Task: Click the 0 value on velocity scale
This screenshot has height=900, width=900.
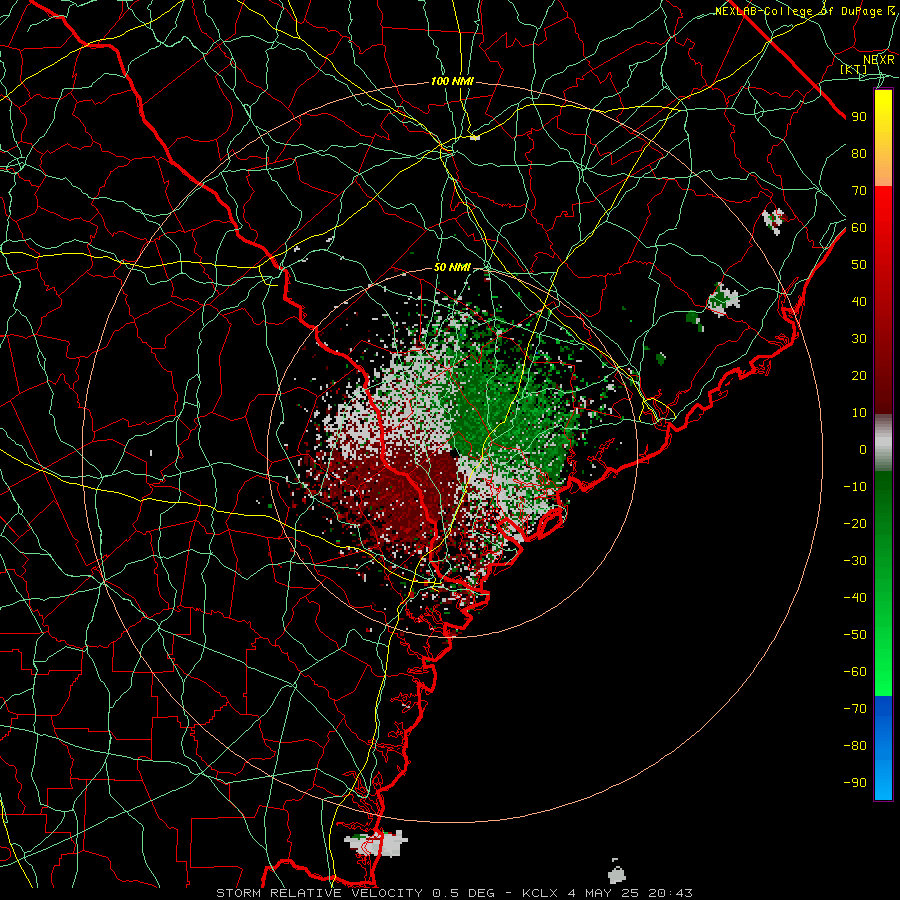Action: click(x=863, y=449)
